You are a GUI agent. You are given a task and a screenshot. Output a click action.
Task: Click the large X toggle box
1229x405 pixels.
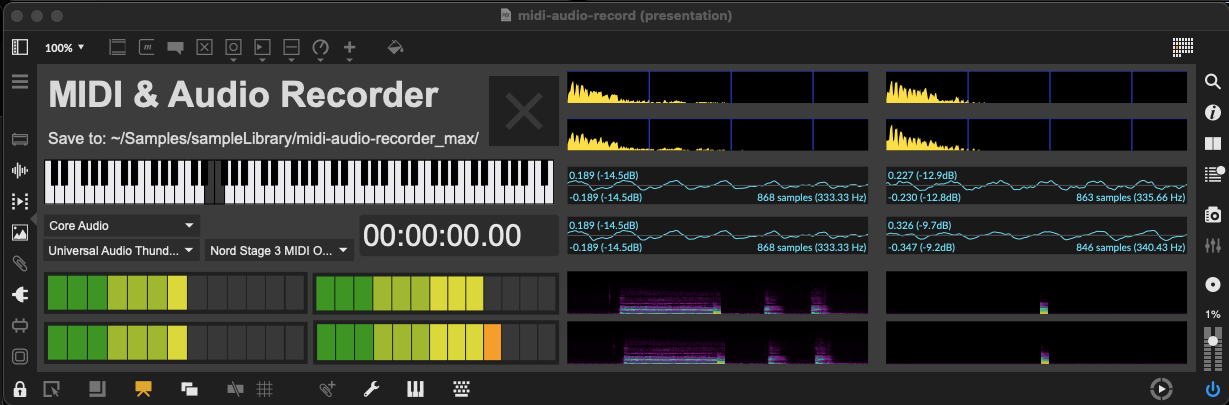[523, 110]
